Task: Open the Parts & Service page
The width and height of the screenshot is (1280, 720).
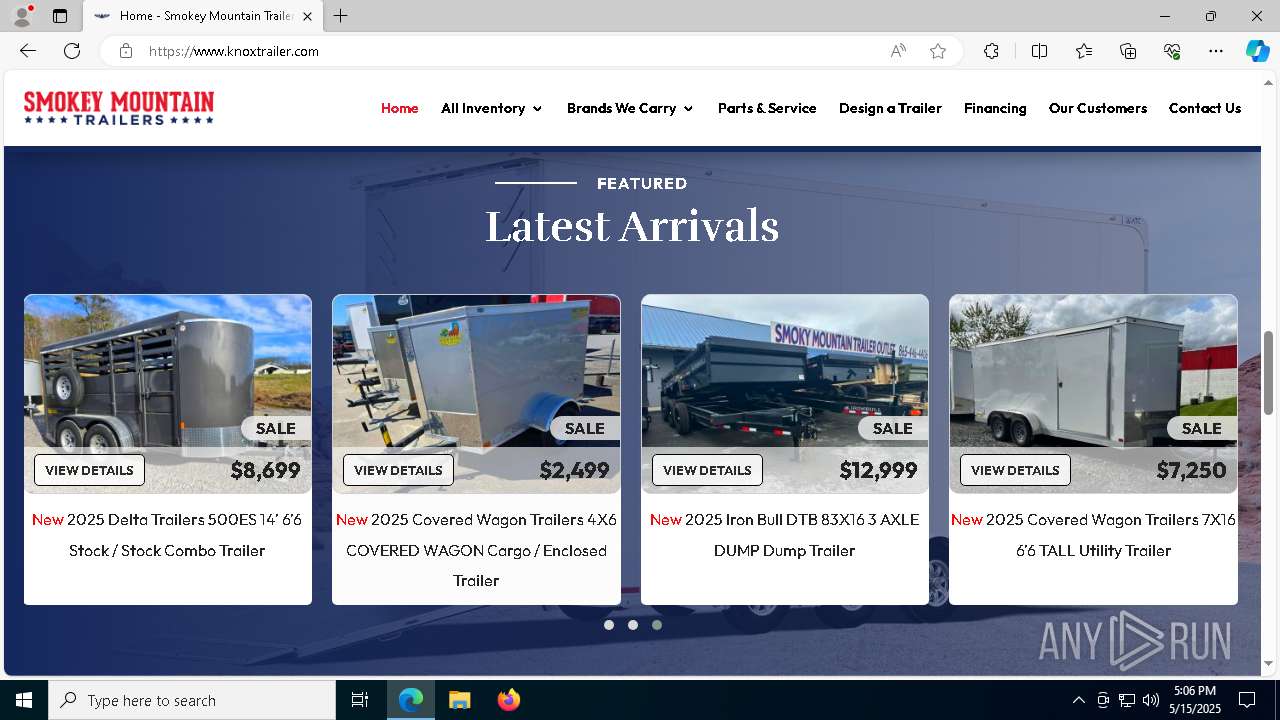Action: 767,108
